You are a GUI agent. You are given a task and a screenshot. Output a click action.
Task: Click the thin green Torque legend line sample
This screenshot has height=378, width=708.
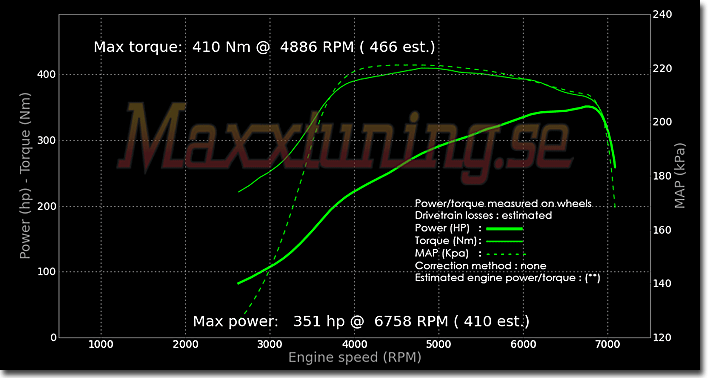503,241
